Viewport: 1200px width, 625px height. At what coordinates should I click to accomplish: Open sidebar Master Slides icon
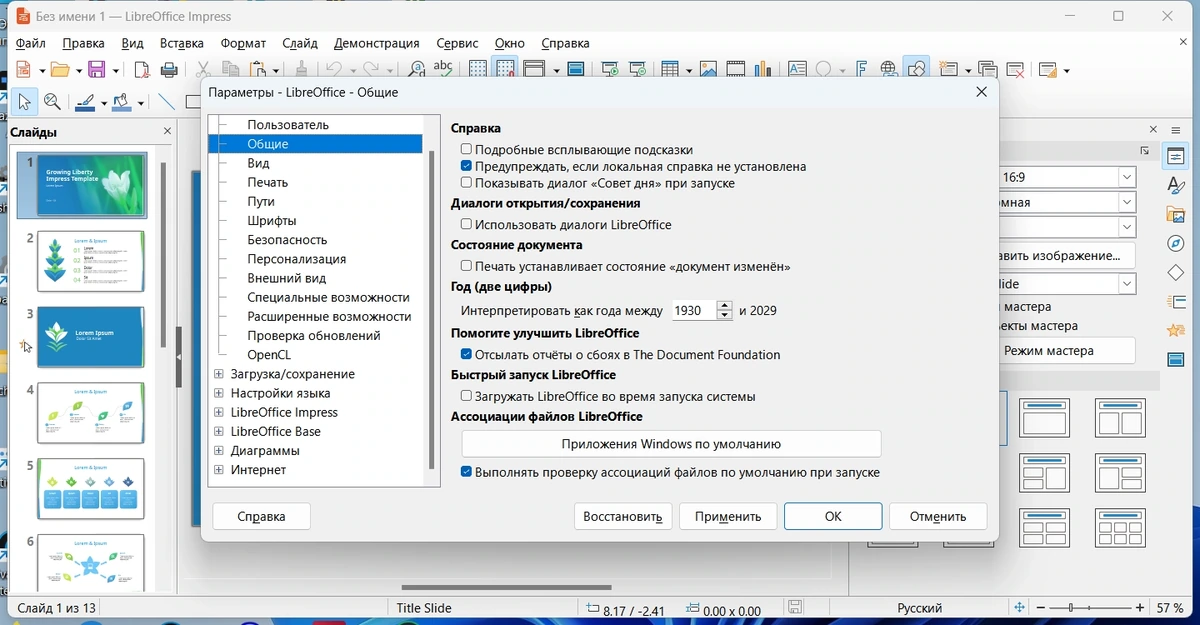pyautogui.click(x=1176, y=359)
